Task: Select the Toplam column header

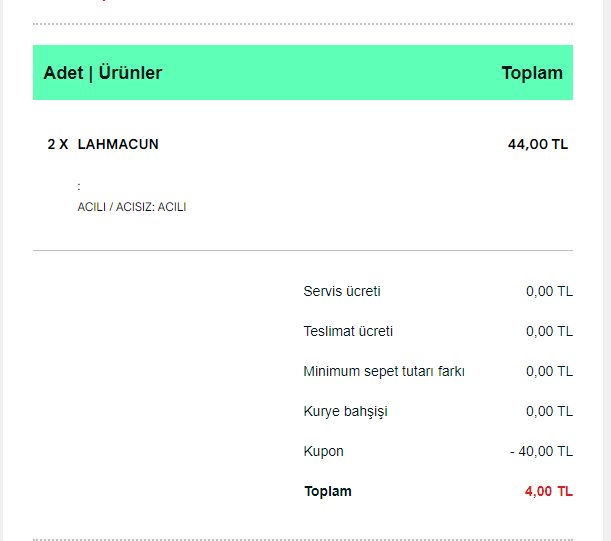Action: [532, 73]
